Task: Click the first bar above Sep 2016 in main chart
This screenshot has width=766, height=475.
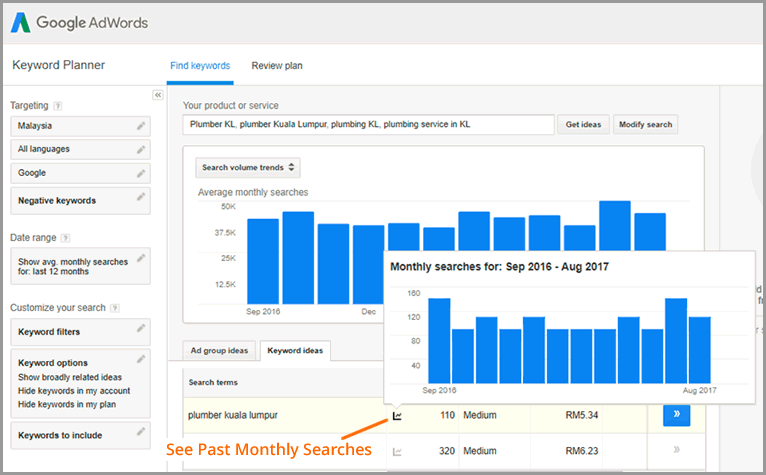Action: (x=263, y=261)
